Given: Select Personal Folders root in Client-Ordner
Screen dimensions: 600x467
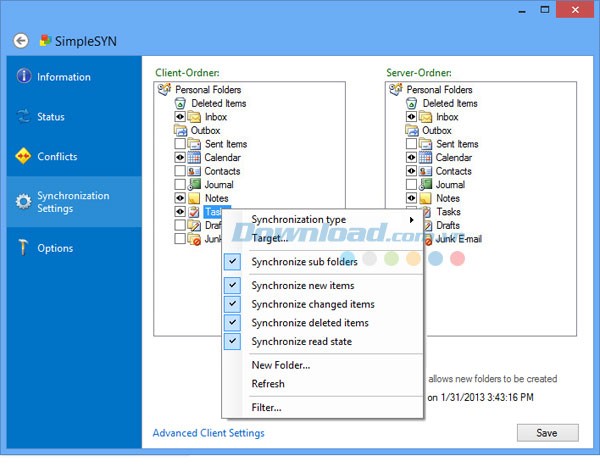Looking at the screenshot, I should (207, 90).
